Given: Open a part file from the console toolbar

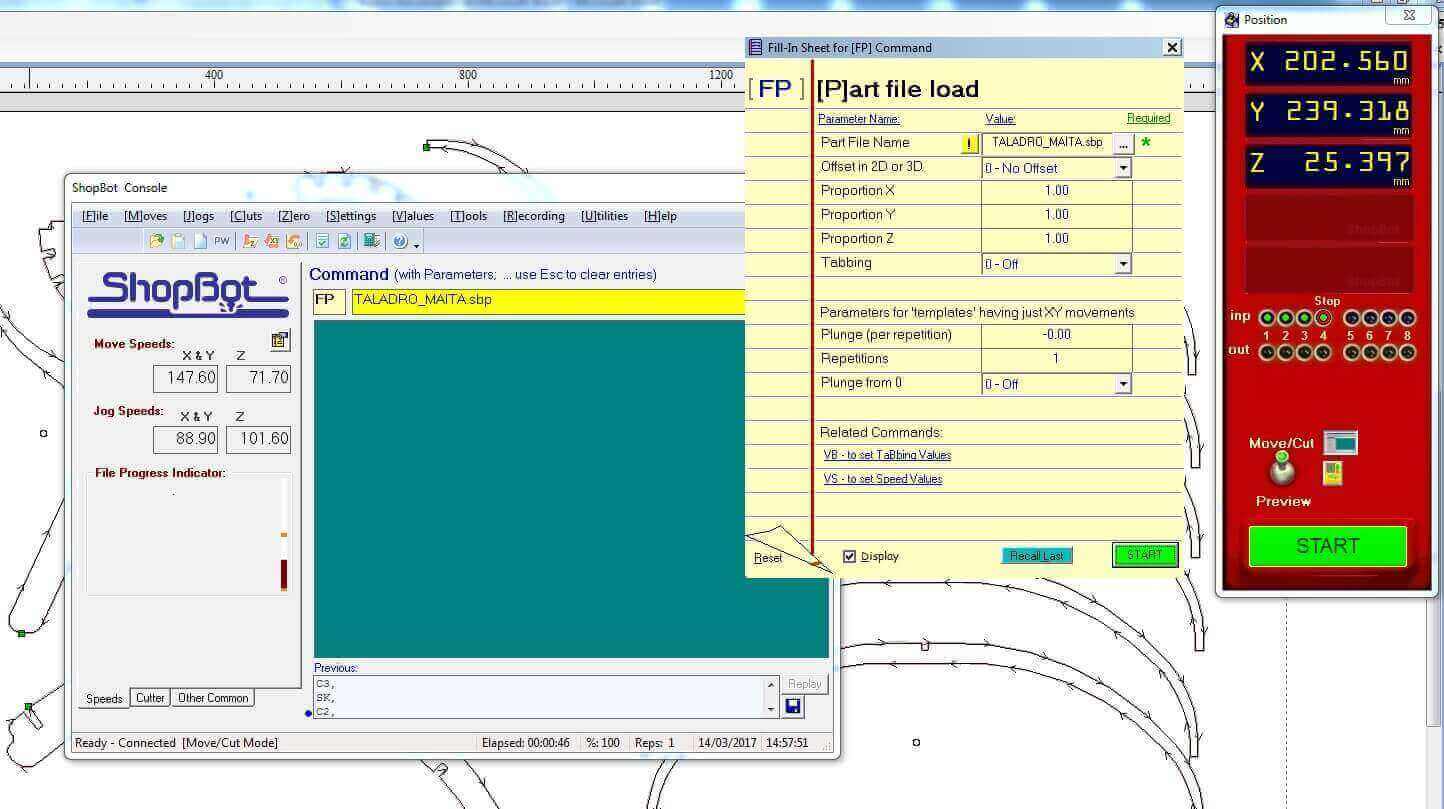Looking at the screenshot, I should (x=157, y=240).
